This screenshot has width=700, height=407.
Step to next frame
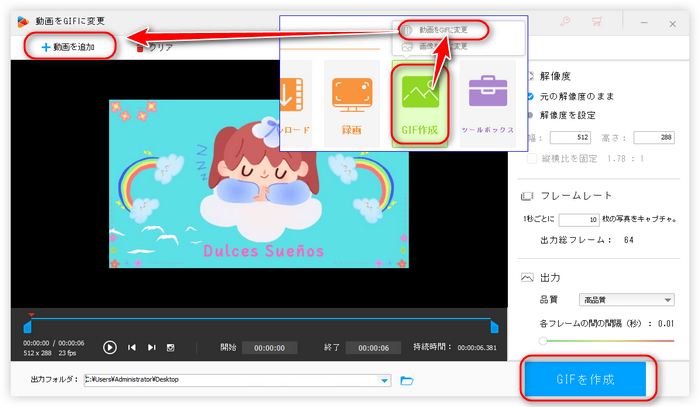click(152, 347)
